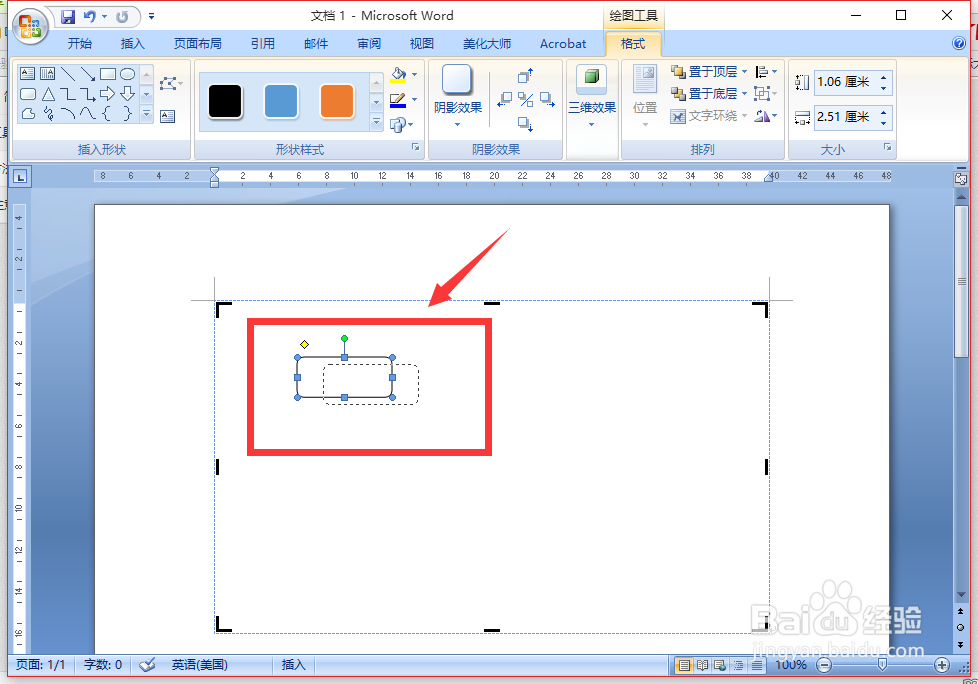
Task: Switch to Full Screen Reading view
Action: [702, 665]
